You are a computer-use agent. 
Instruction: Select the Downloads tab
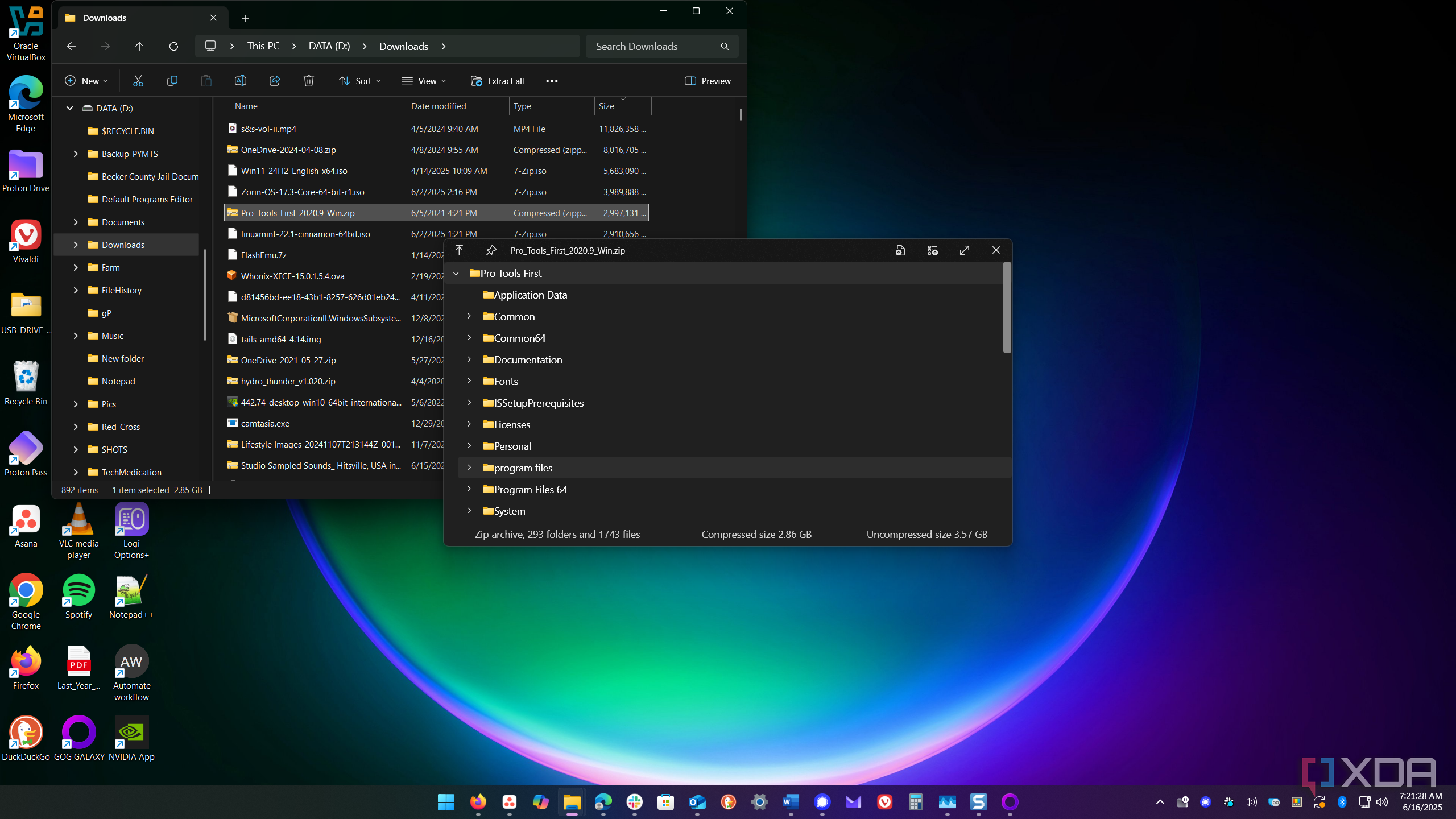tap(142, 18)
